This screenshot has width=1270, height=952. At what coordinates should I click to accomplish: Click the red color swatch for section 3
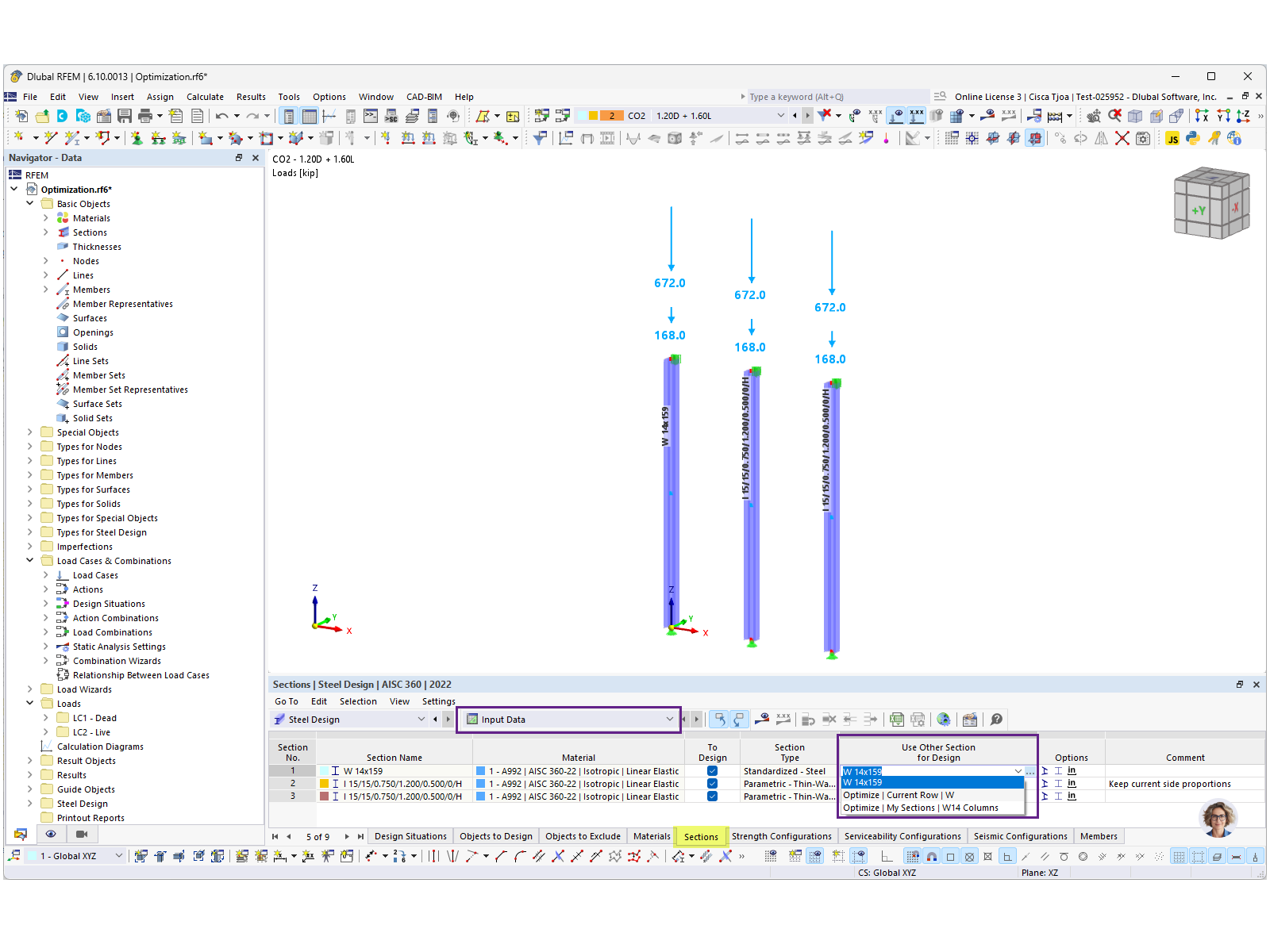[324, 797]
